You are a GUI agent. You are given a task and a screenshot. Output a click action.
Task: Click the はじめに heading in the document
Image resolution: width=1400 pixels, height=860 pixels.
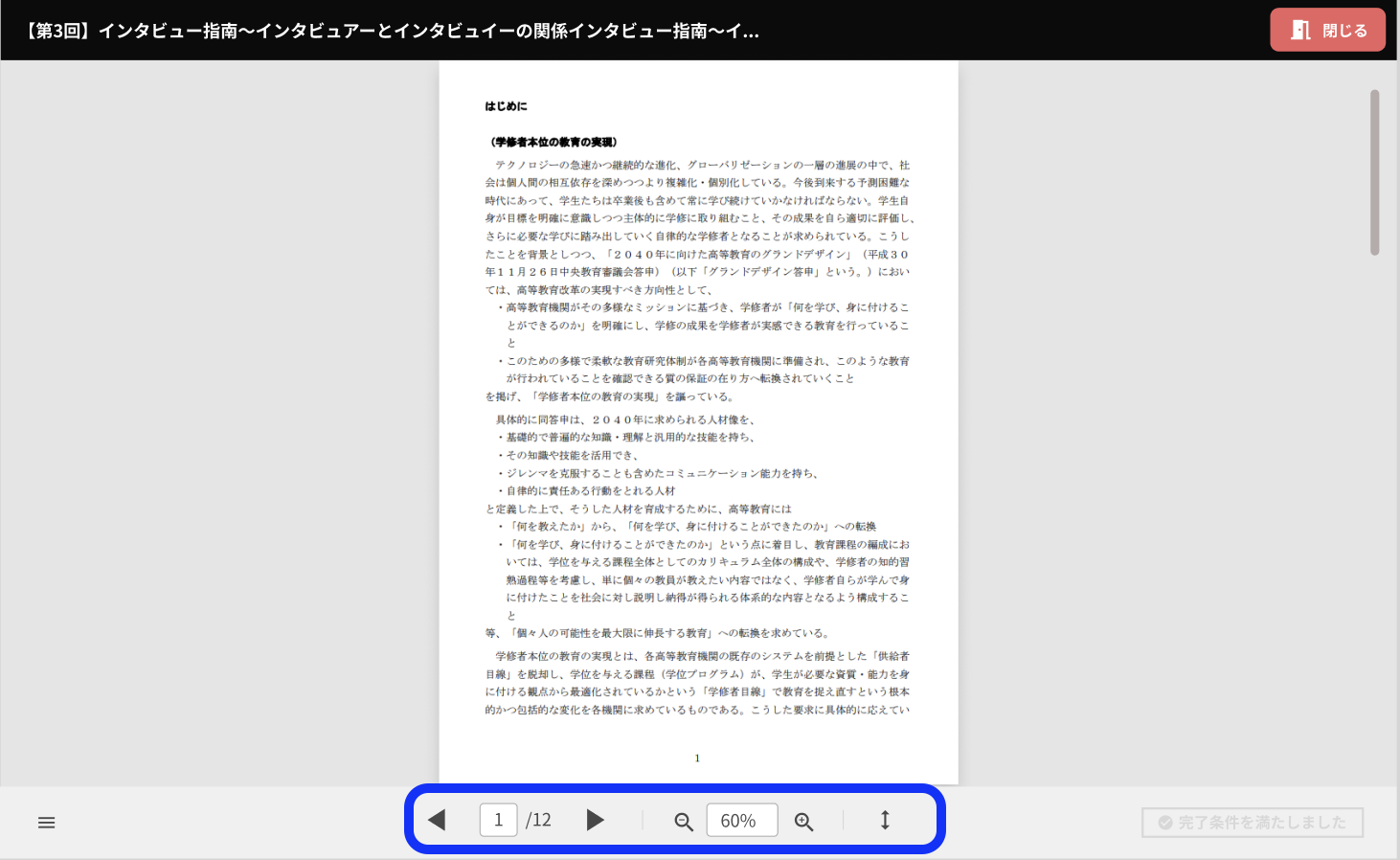point(506,106)
